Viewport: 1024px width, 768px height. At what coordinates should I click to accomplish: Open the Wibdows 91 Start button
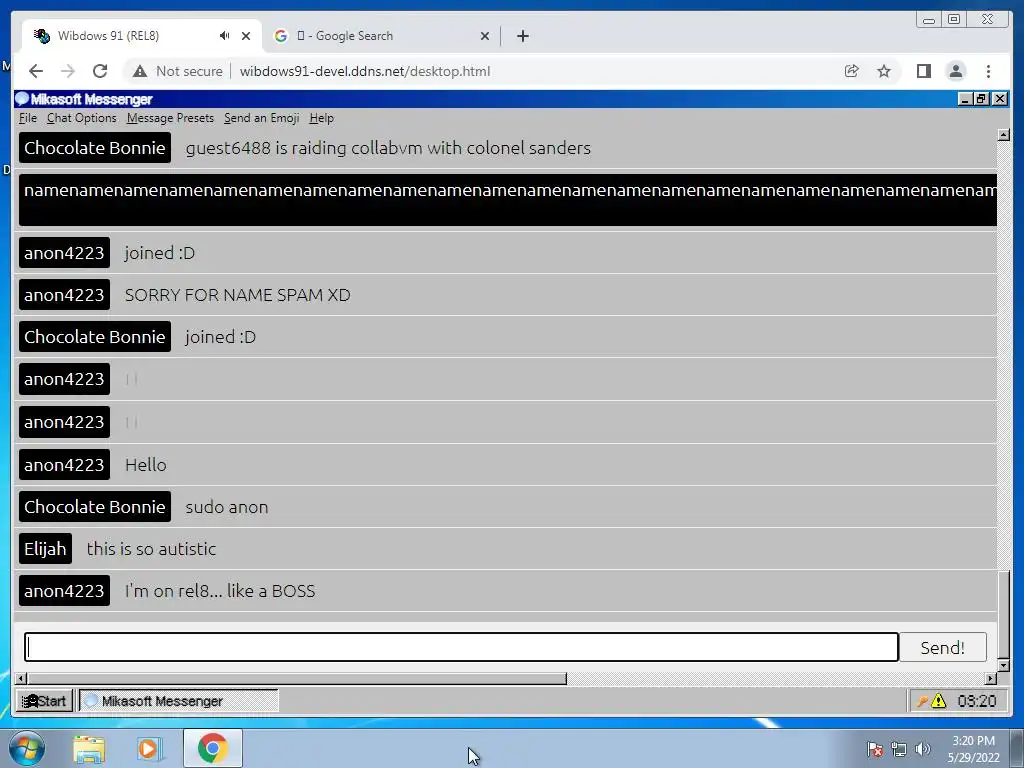pos(44,701)
